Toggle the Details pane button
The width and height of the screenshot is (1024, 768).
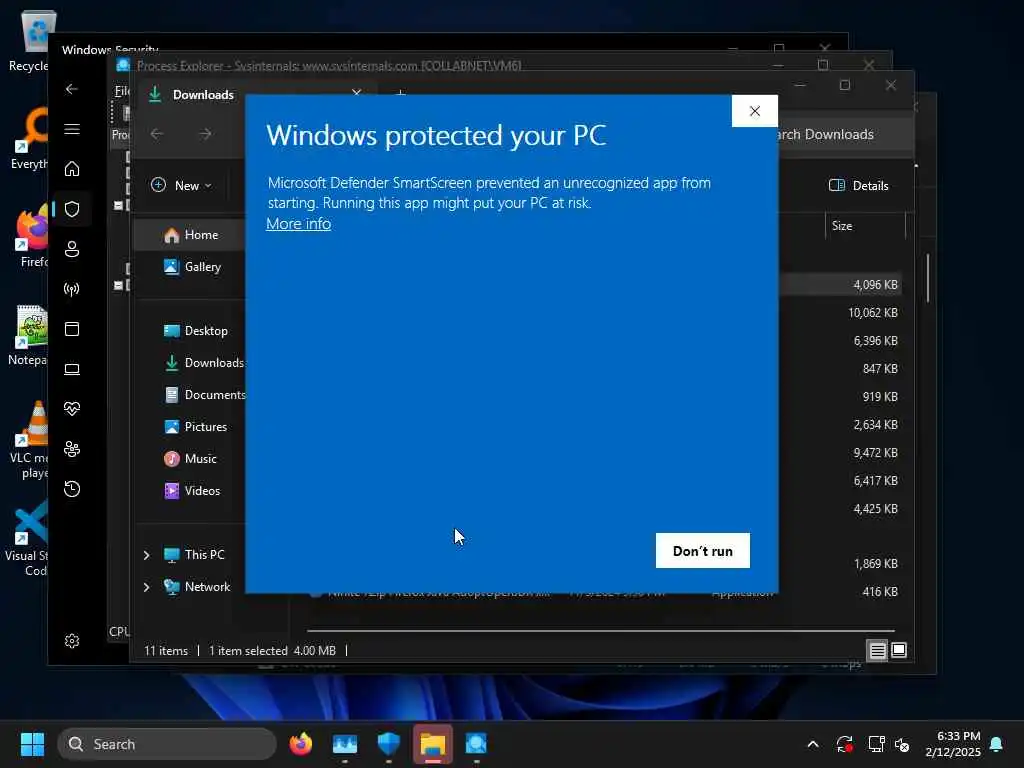pos(858,185)
